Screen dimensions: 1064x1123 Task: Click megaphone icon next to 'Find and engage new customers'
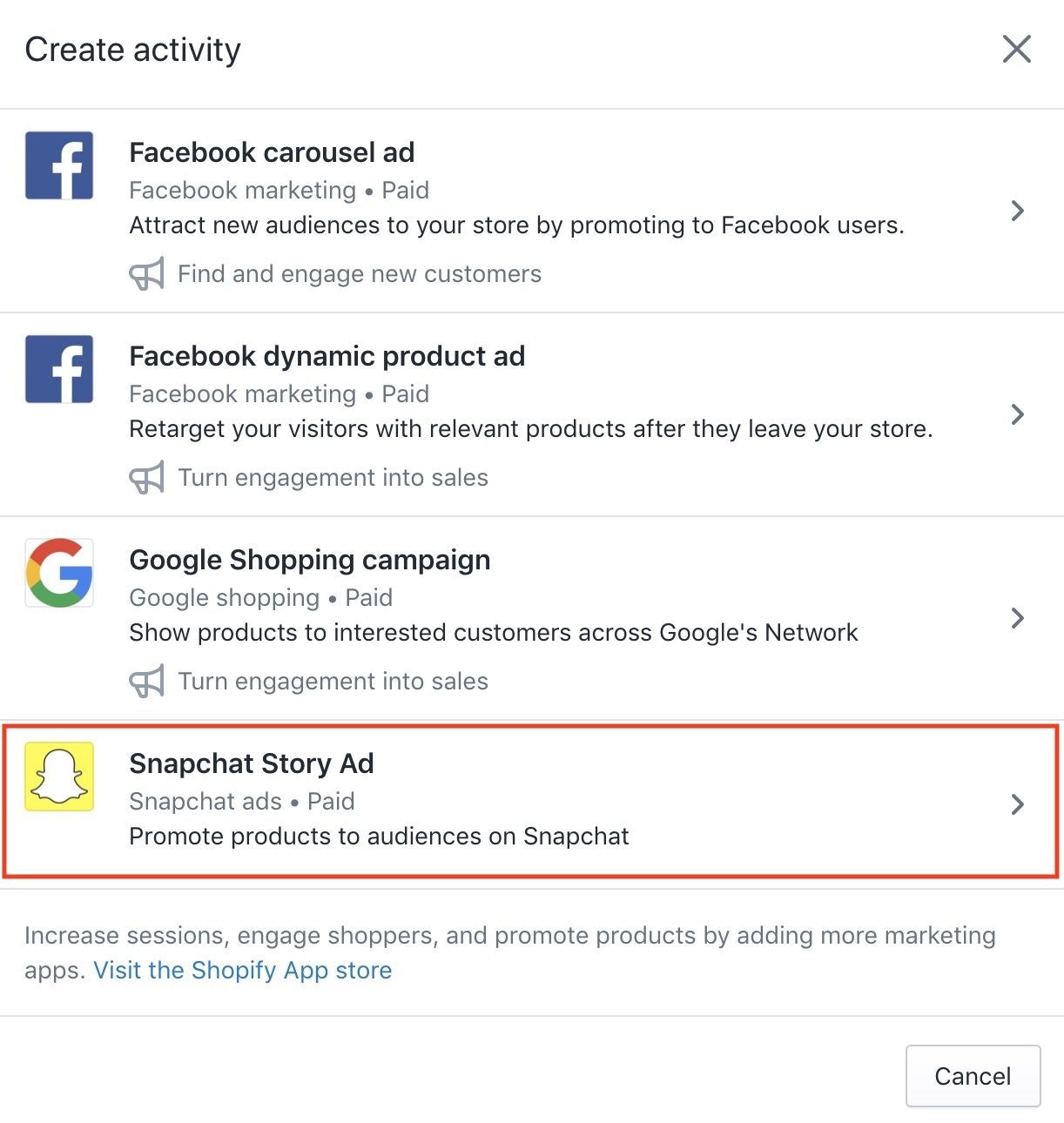[x=146, y=274]
